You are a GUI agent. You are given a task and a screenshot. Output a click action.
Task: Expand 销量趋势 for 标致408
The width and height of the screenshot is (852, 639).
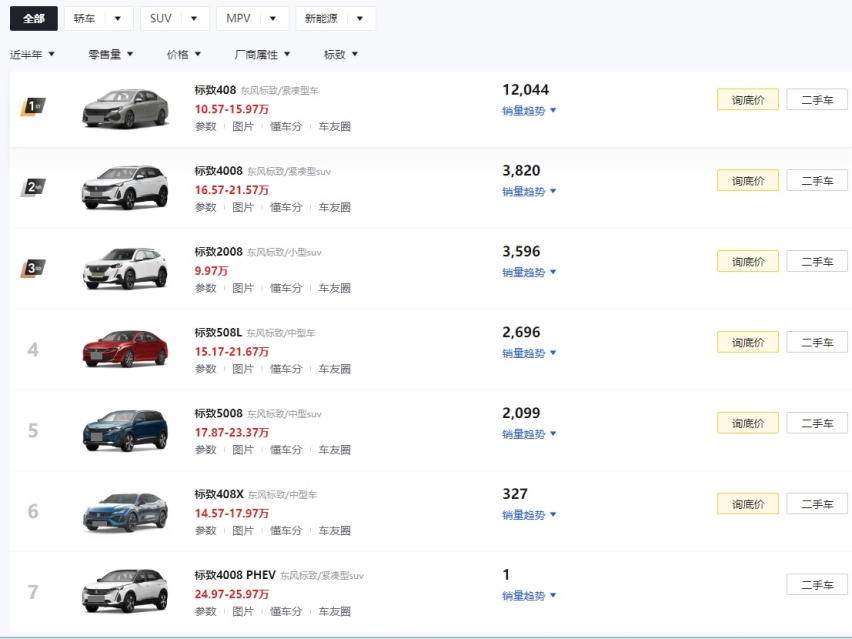(x=529, y=111)
